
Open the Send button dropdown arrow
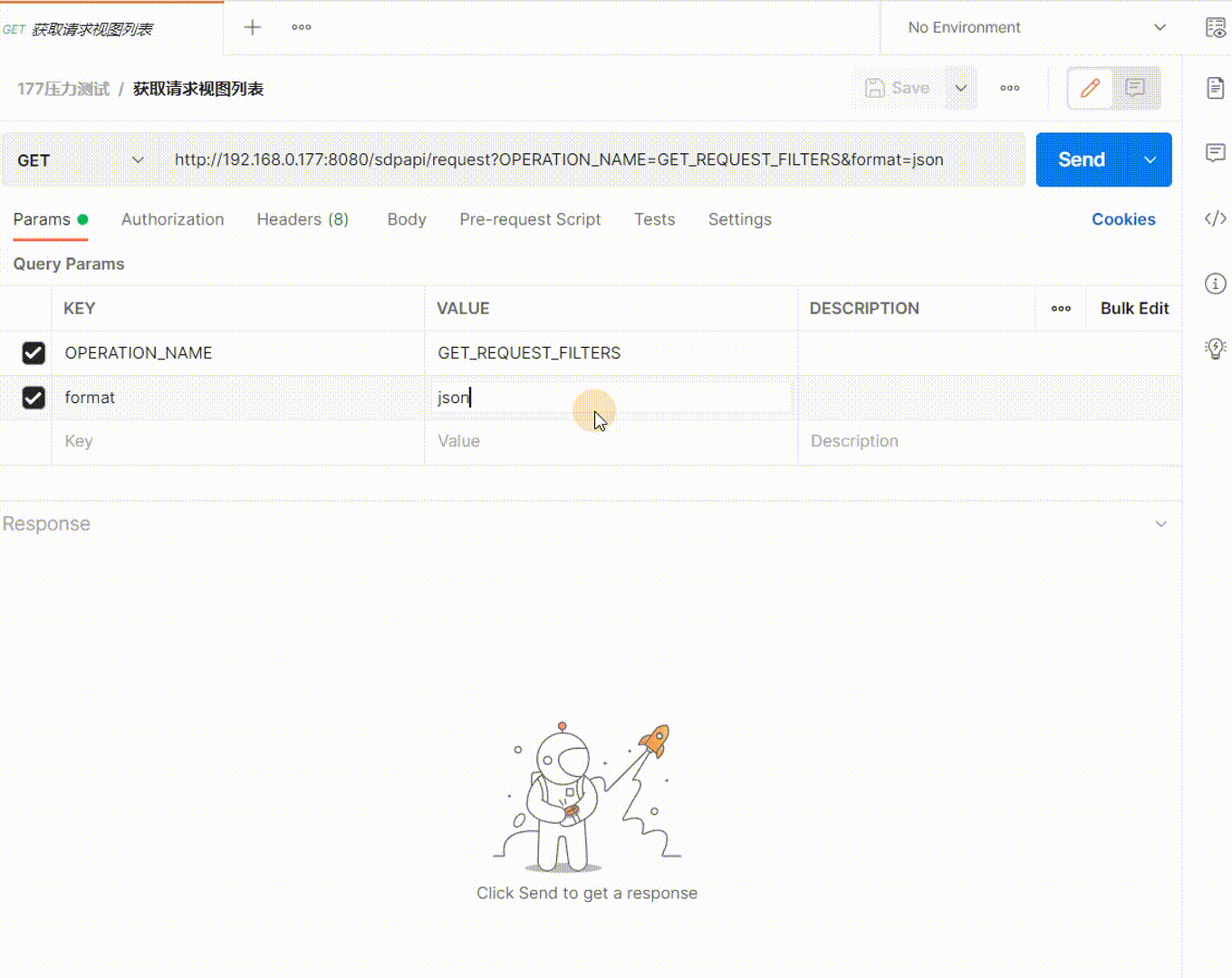[x=1150, y=160]
